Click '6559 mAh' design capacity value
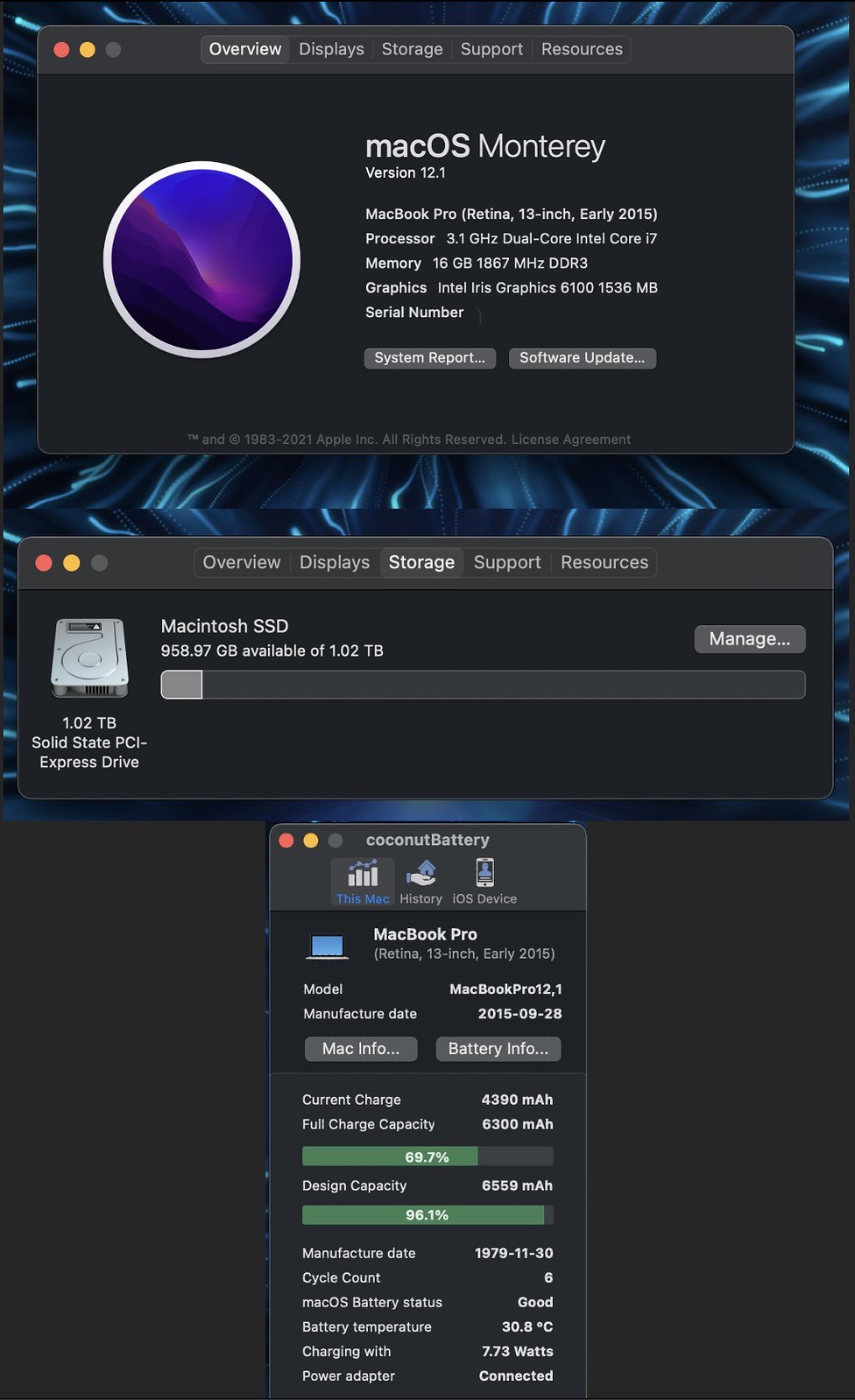The width and height of the screenshot is (855, 1400). coord(517,1185)
